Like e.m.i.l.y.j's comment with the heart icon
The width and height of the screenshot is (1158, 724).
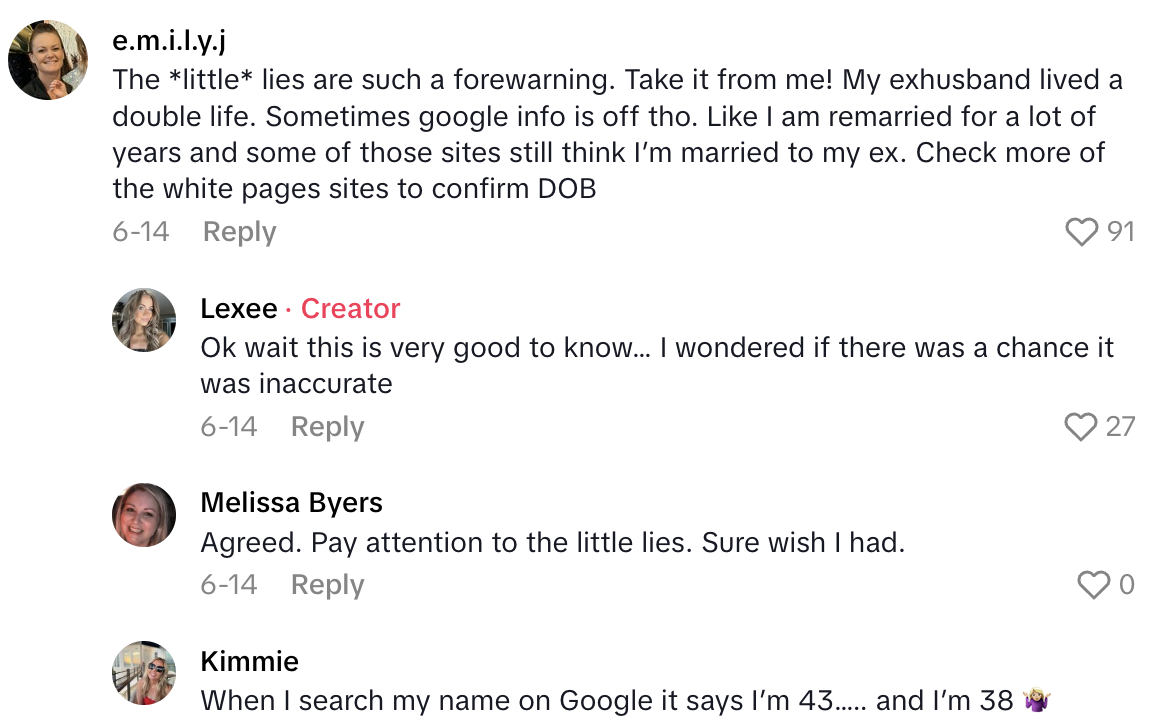coord(1081,231)
